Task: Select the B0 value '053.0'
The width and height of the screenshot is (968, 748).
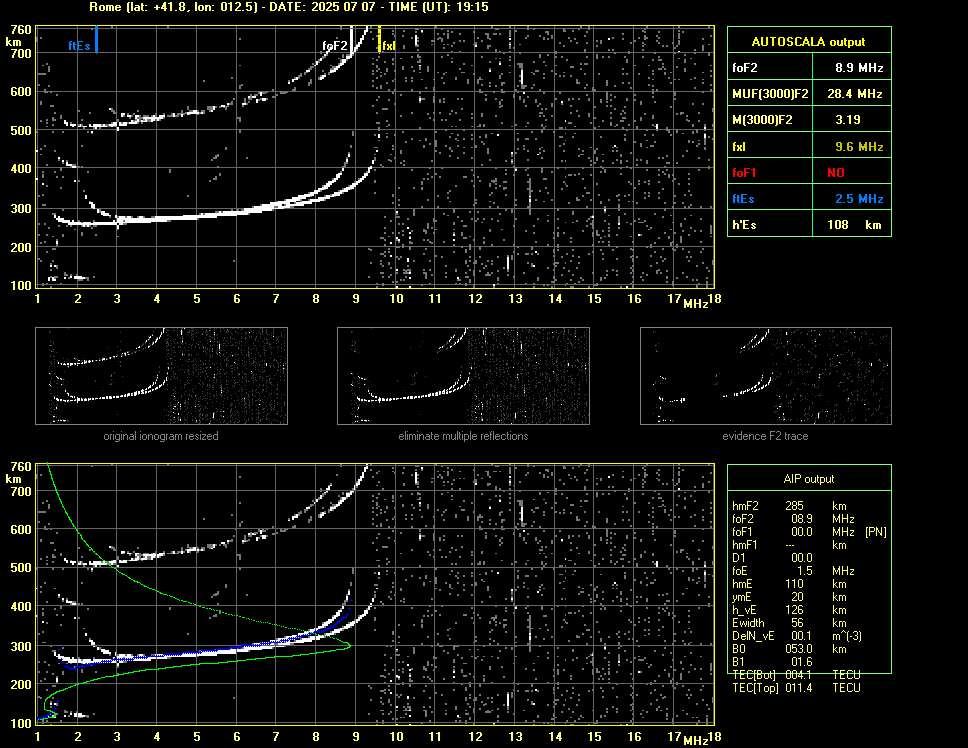Action: tap(799, 649)
